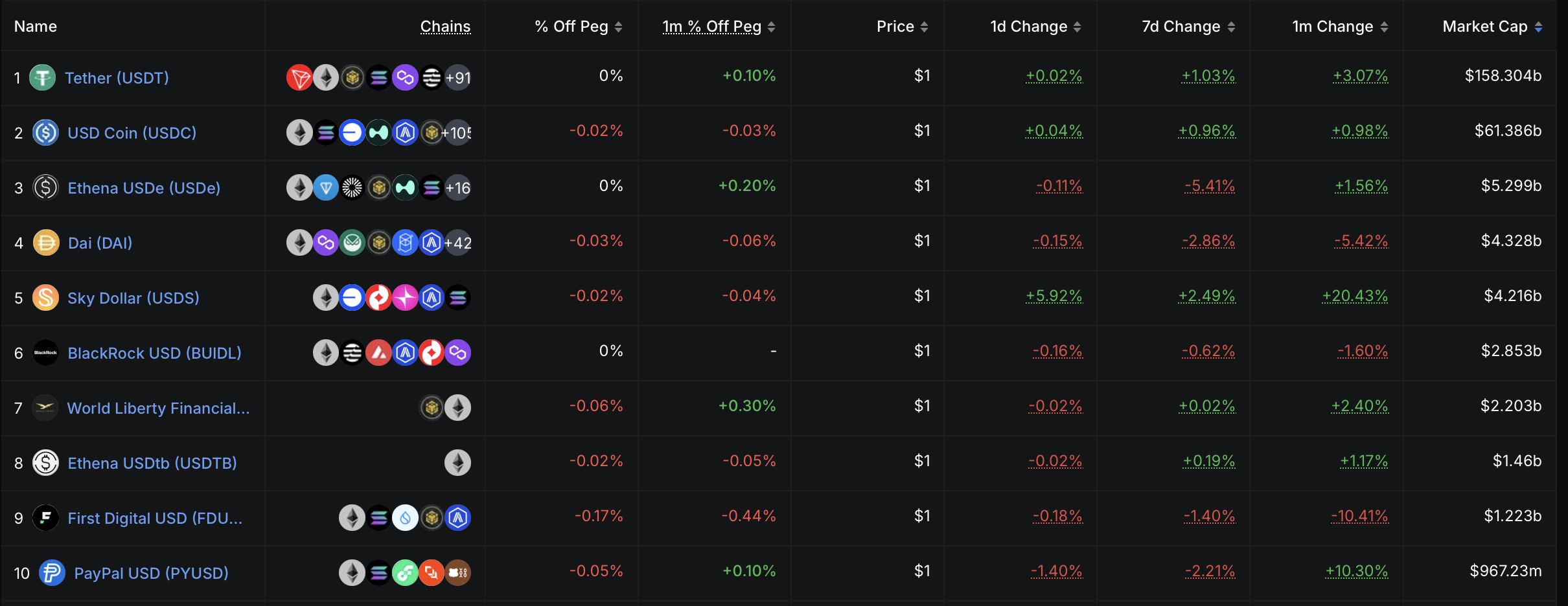
Task: Sort table by Market Cap column
Action: (1492, 27)
